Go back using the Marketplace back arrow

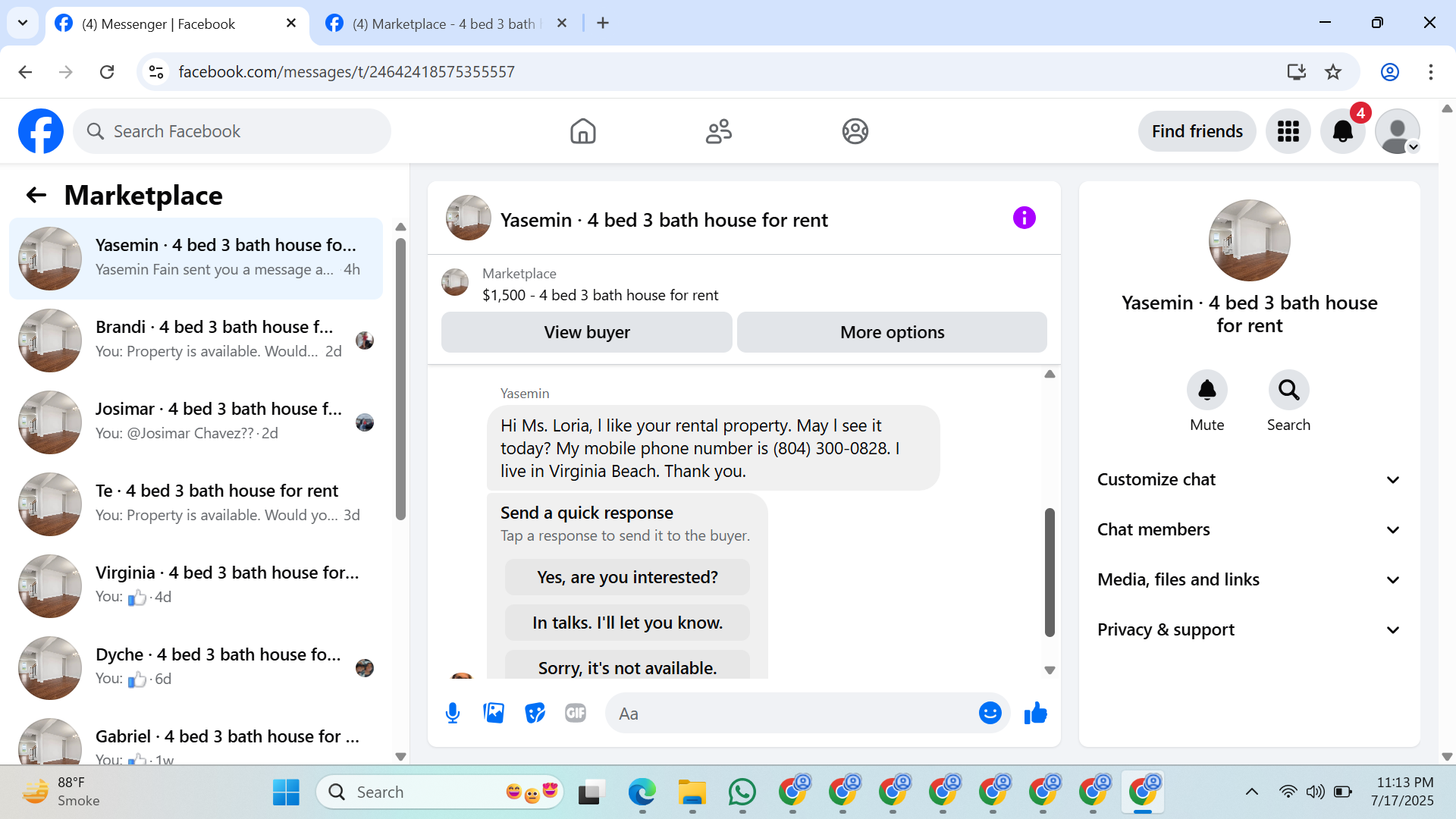click(36, 196)
